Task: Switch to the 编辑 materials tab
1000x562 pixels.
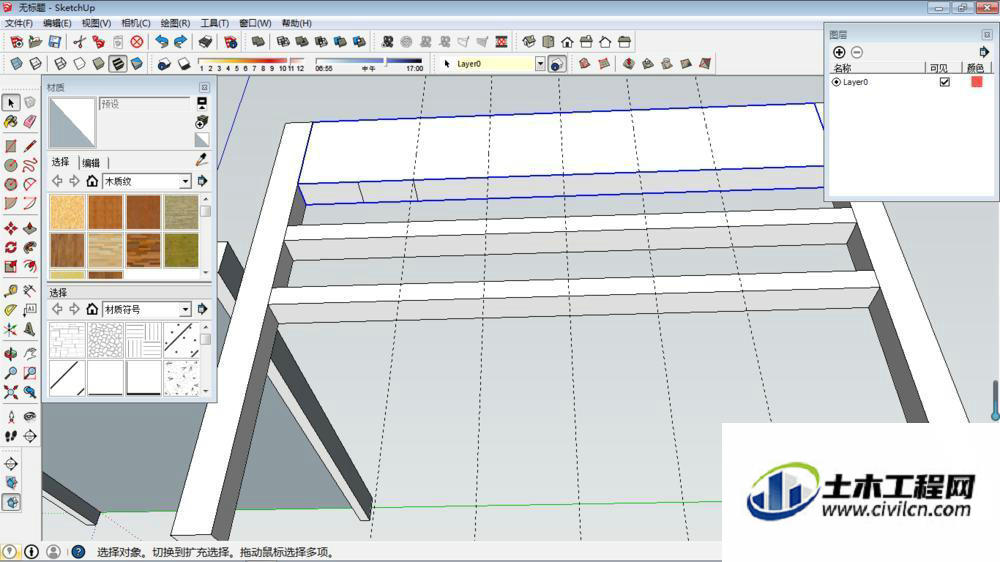Action: [91, 163]
